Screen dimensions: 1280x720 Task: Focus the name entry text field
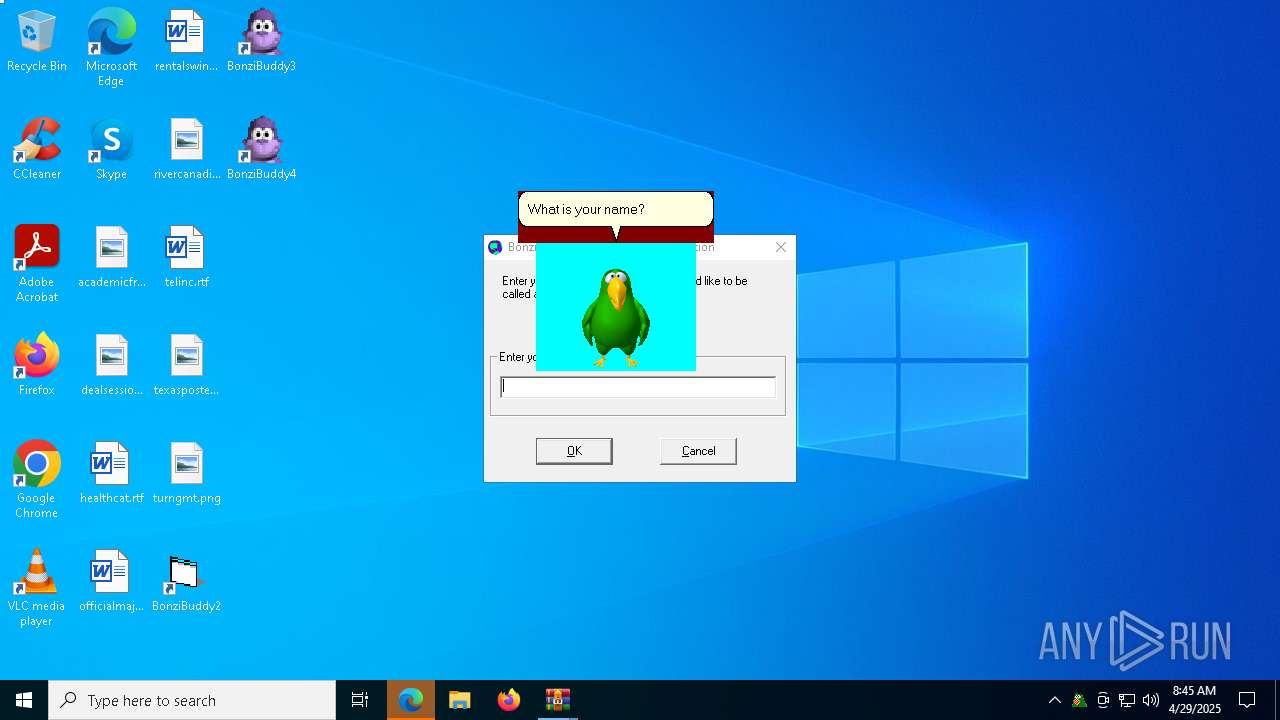638,387
